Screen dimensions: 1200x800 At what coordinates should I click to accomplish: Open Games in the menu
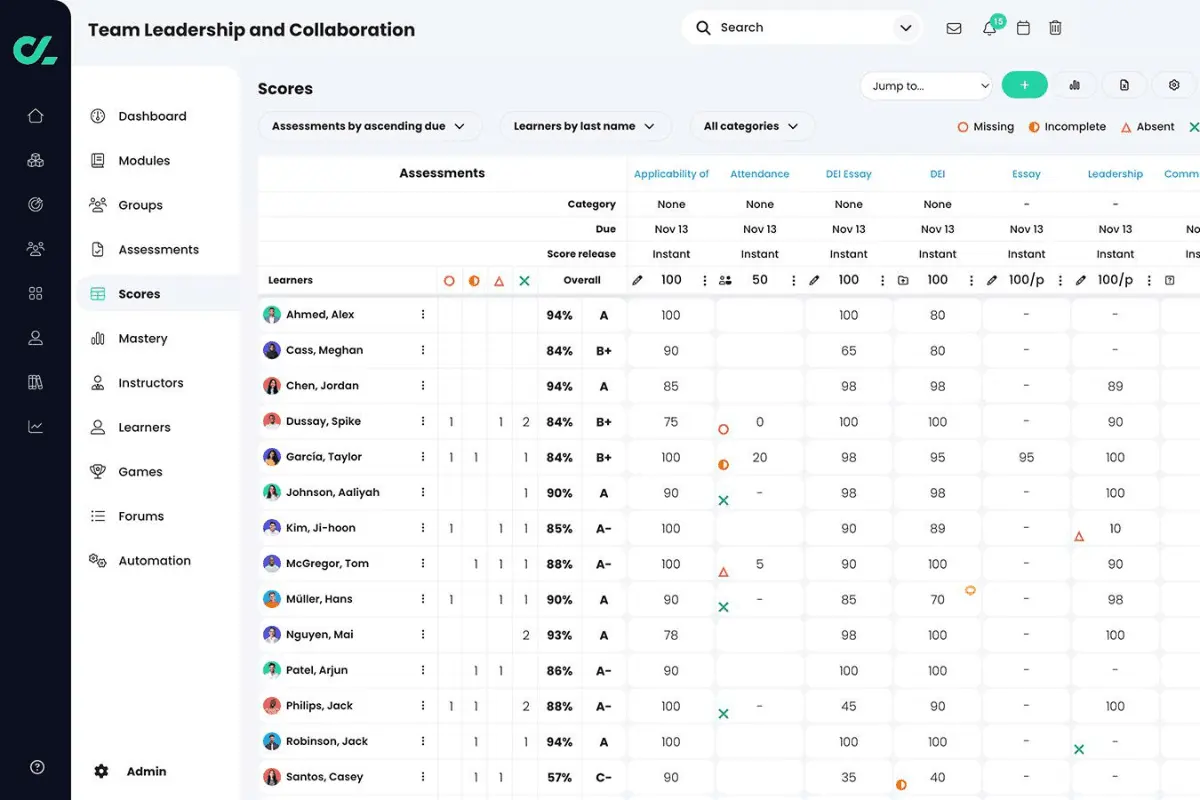coord(140,472)
